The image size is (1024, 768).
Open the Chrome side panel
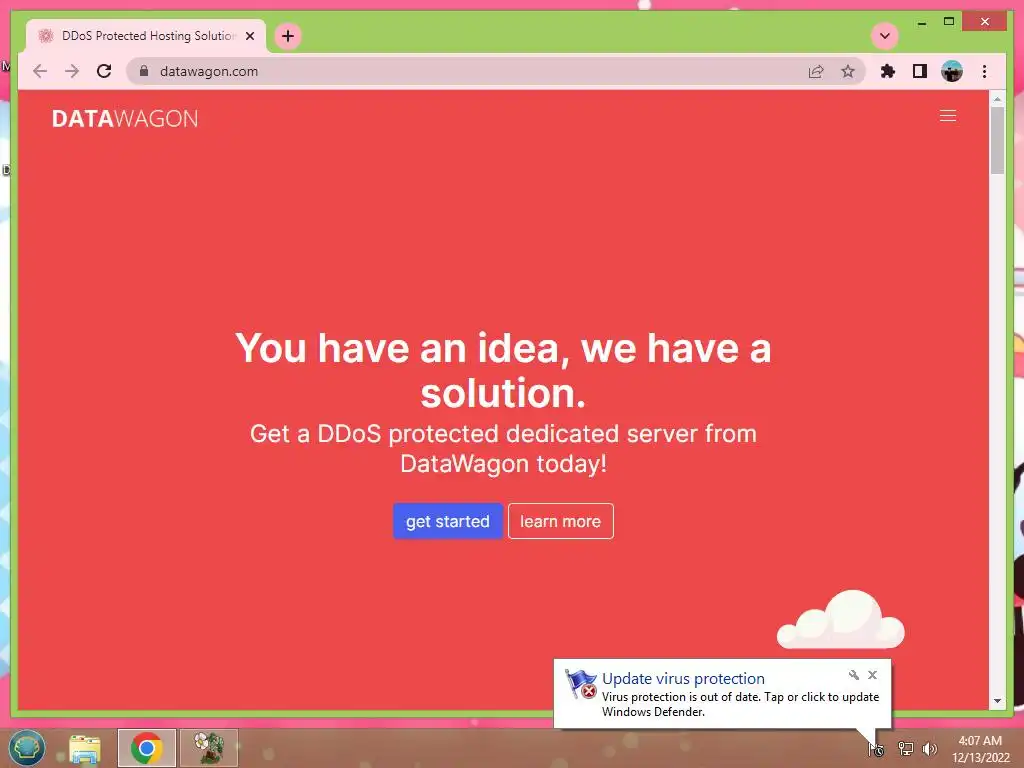point(920,71)
